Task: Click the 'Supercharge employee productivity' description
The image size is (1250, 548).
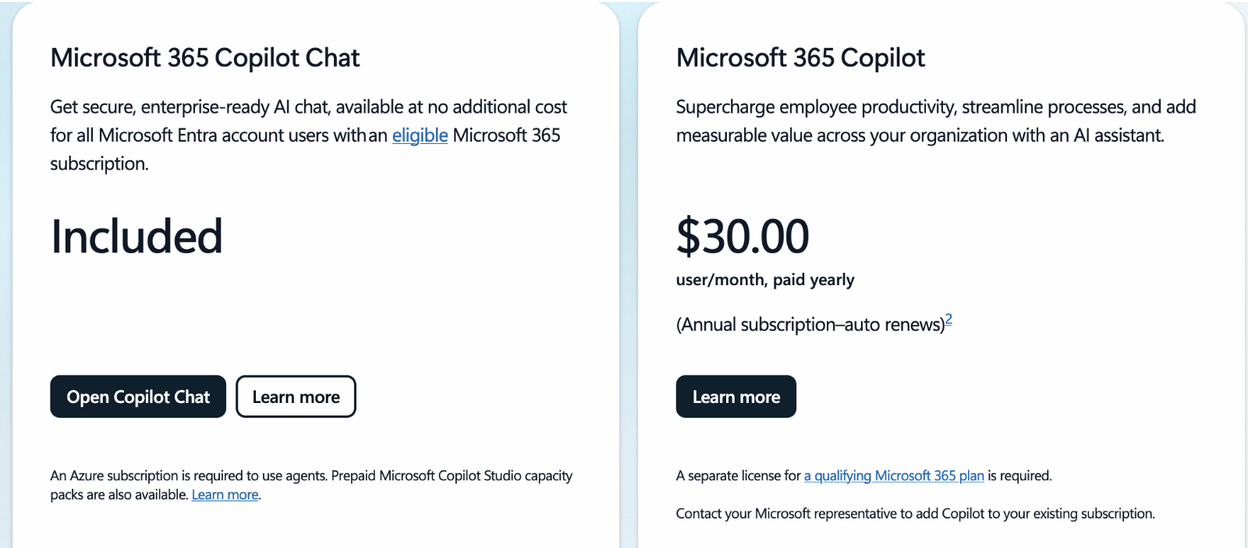Action: 936,121
